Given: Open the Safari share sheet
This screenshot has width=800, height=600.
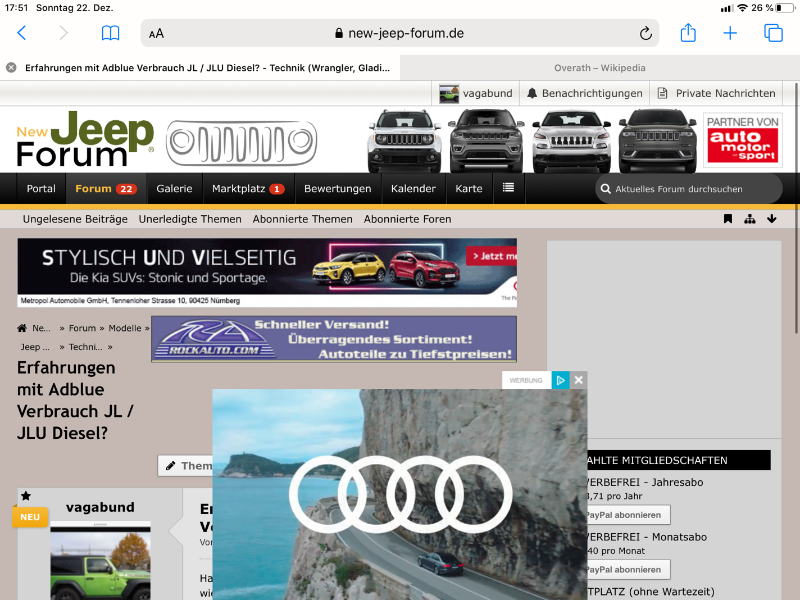Looking at the screenshot, I should [x=688, y=33].
